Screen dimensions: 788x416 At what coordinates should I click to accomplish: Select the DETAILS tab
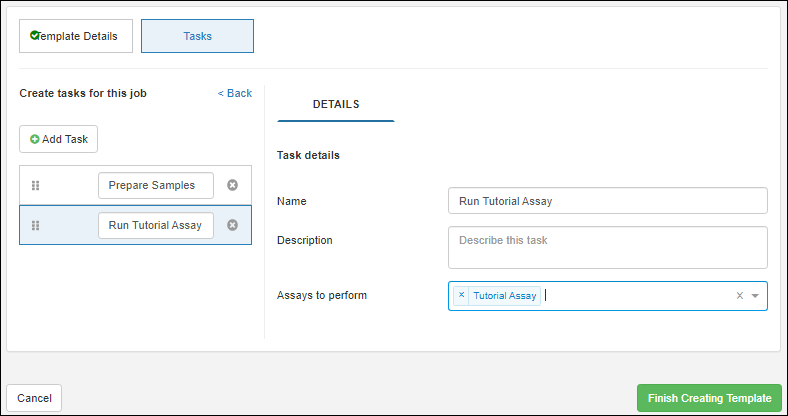(x=336, y=104)
